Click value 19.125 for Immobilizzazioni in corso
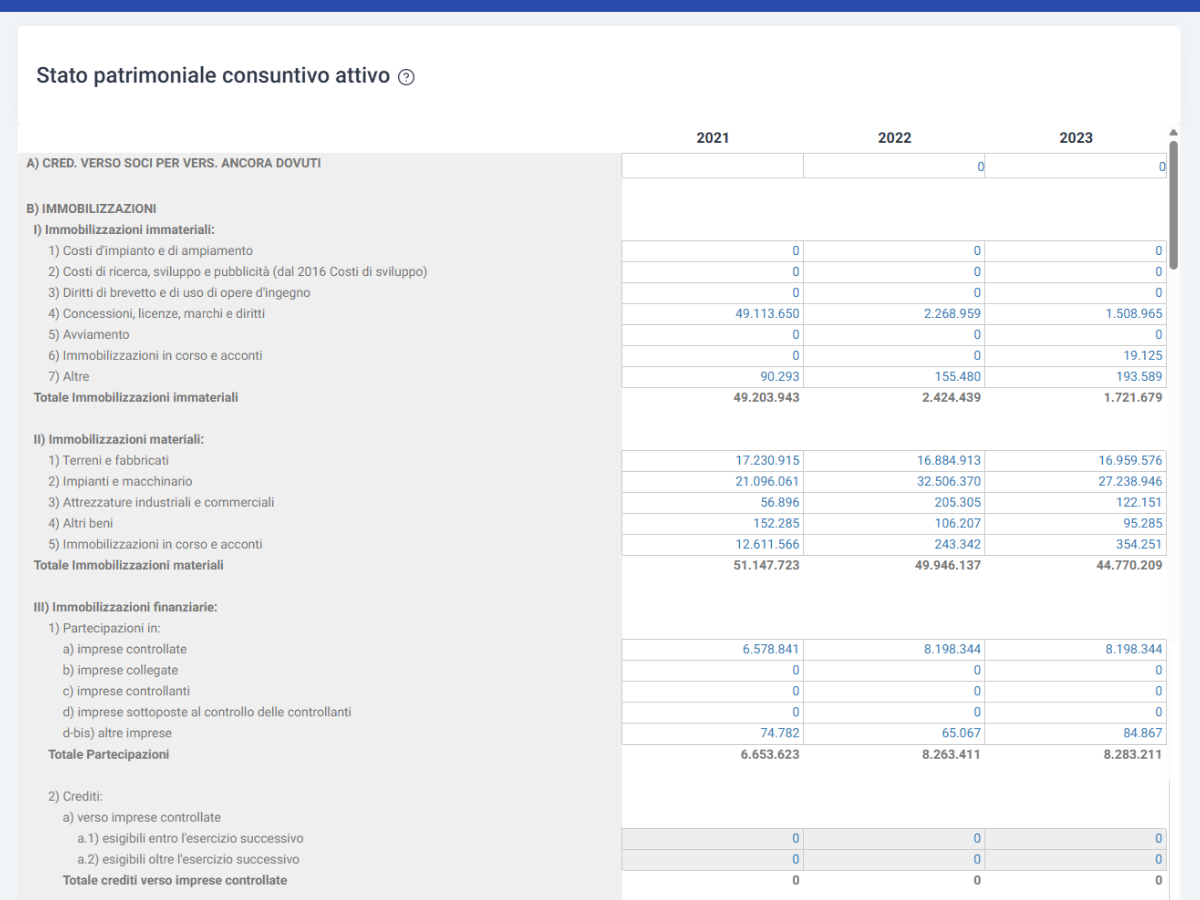 pos(1144,356)
